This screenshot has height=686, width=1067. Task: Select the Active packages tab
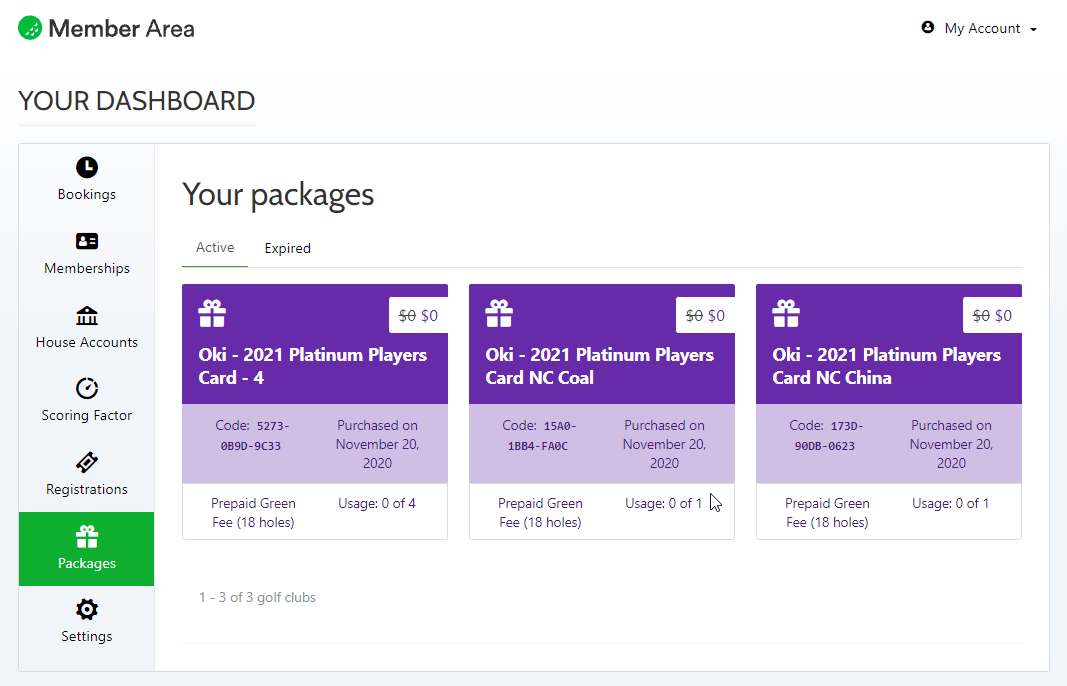[x=215, y=248]
